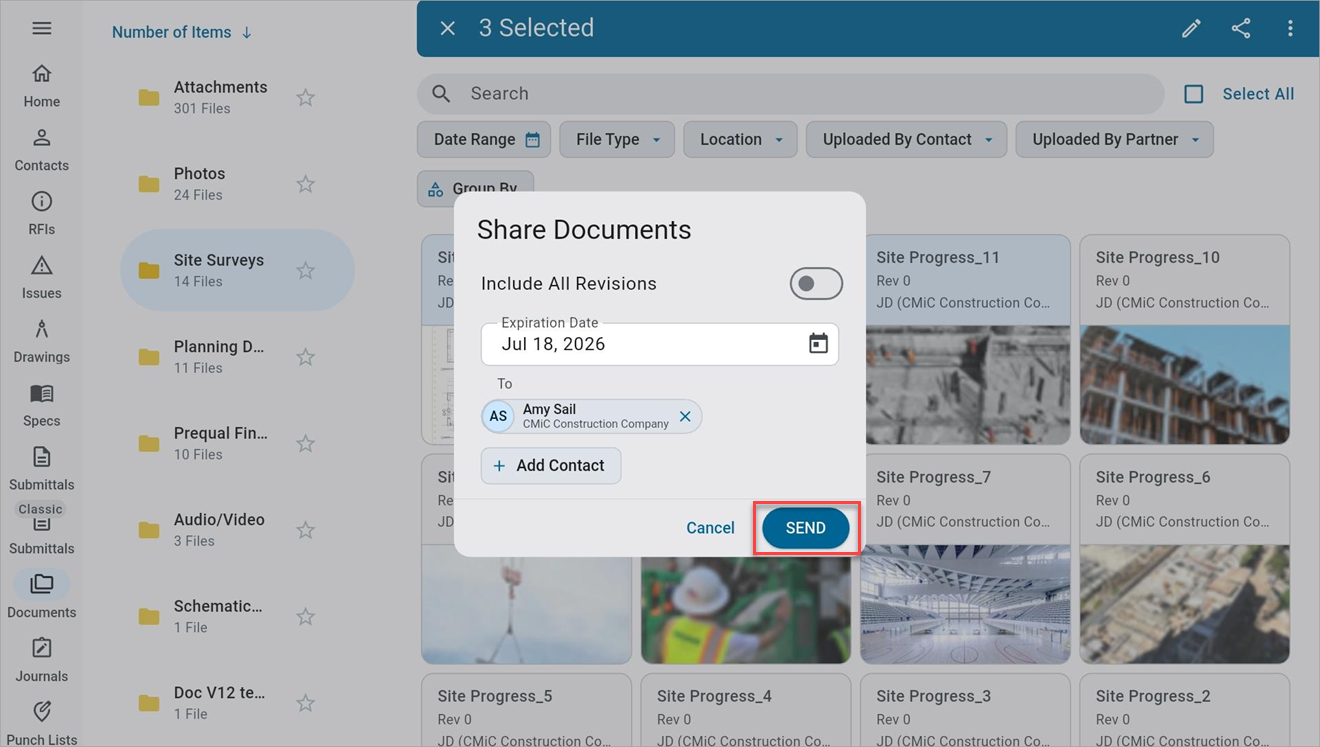Open the hamburger menu icon
The image size is (1320, 747).
click(x=41, y=28)
